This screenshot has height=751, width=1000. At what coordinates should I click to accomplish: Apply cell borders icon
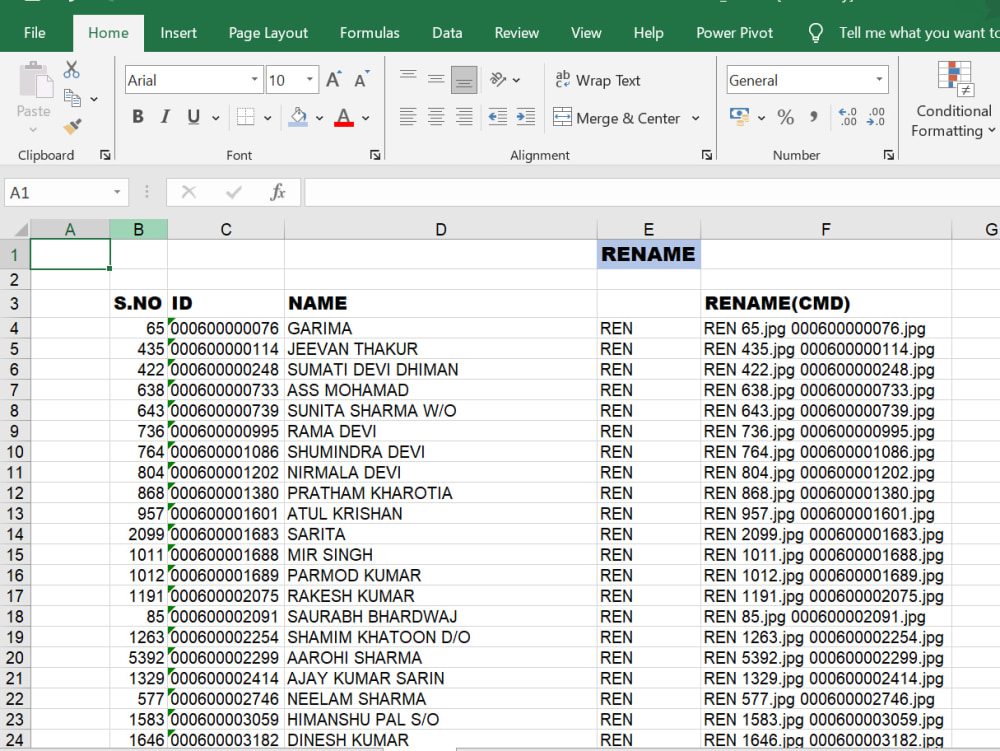[246, 117]
